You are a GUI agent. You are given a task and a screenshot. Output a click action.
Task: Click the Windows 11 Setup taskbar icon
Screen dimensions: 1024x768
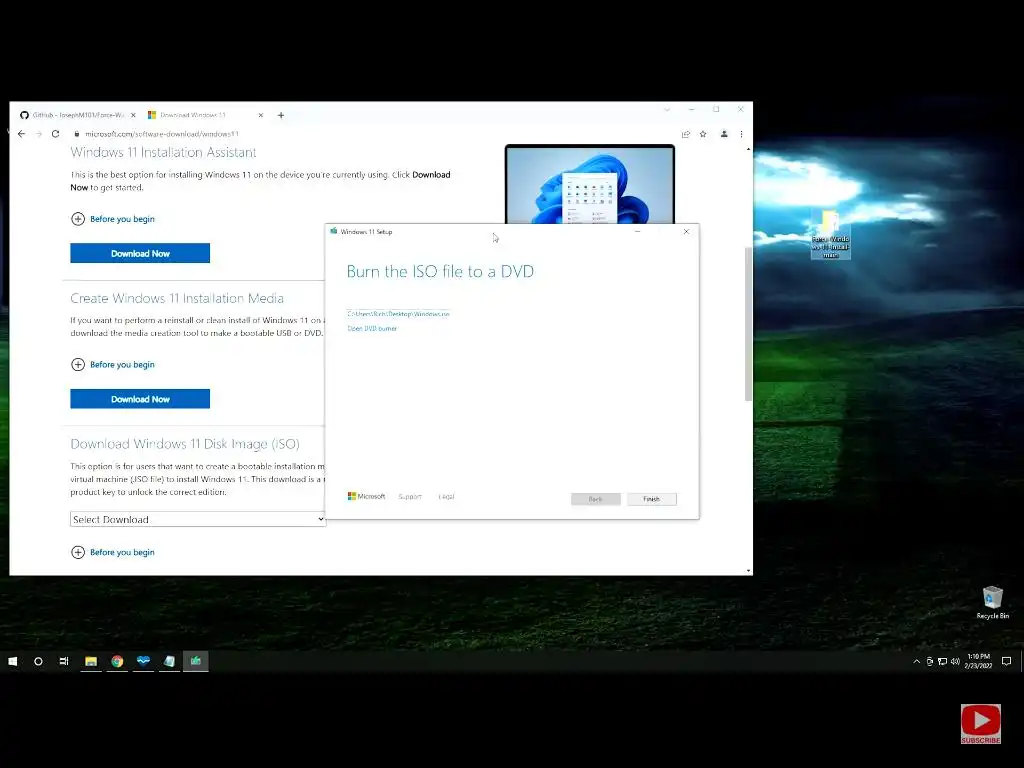point(195,661)
